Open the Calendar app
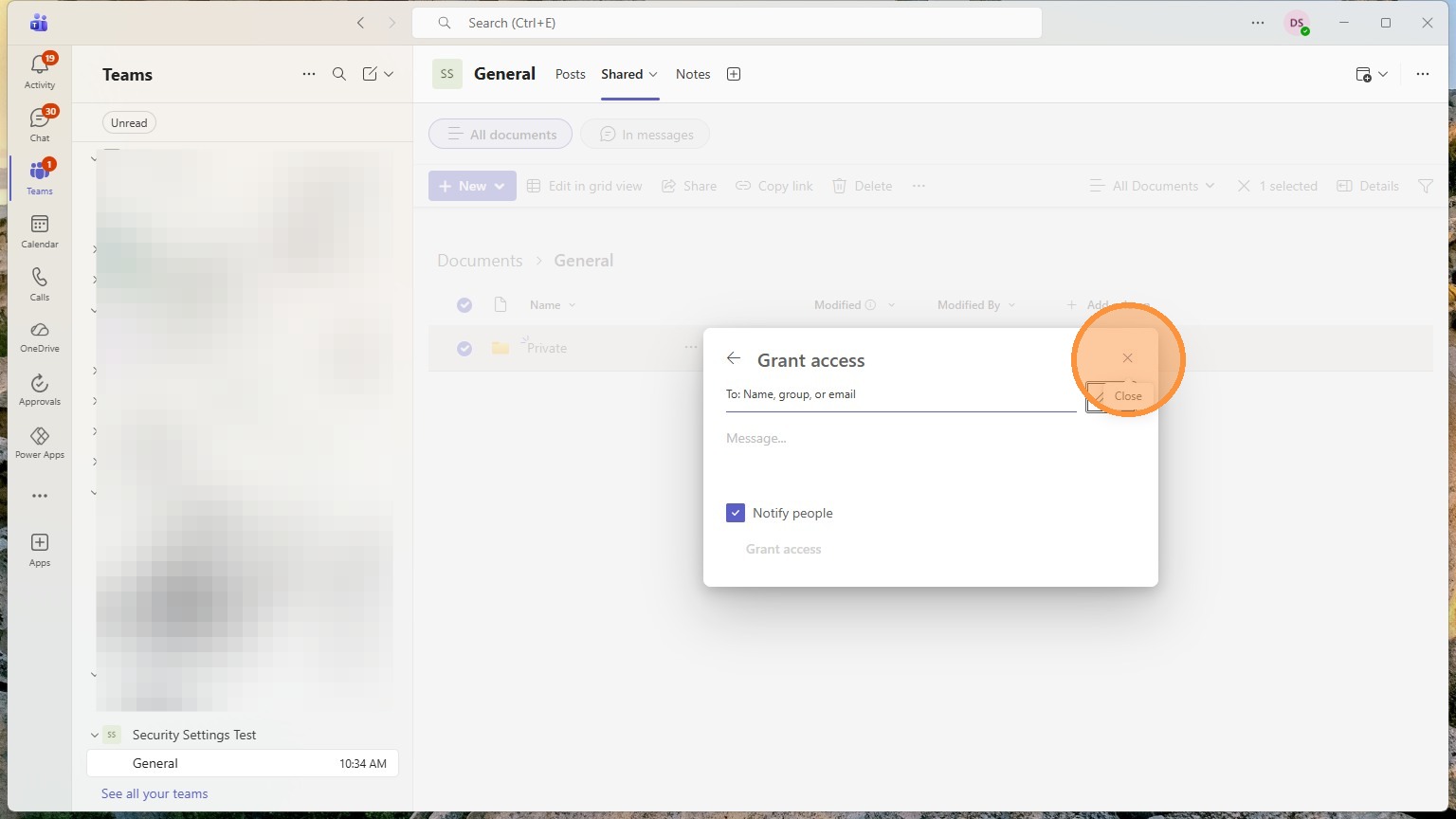The width and height of the screenshot is (1456, 819). 40,231
